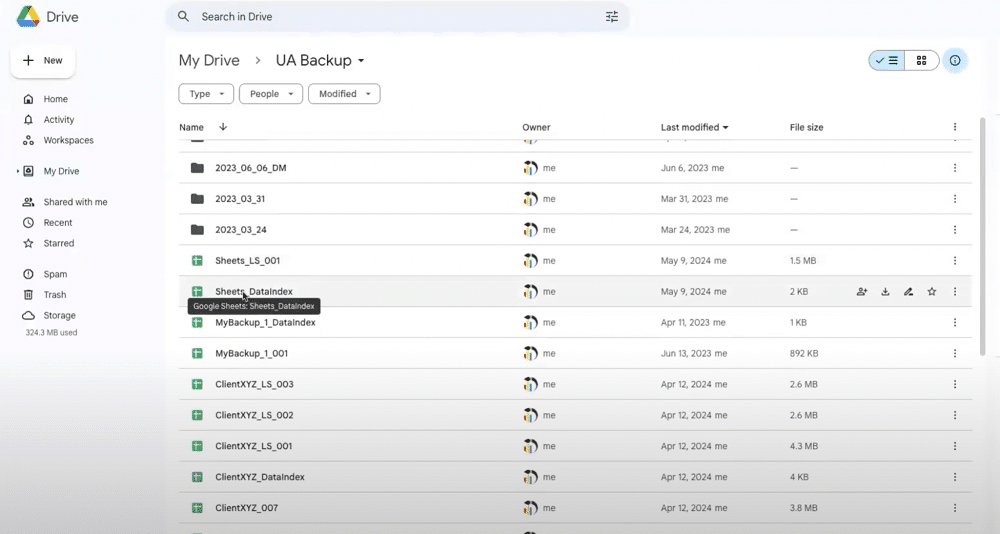Open more actions for ClientXYZ_LS_003
Image resolution: width=1000 pixels, height=534 pixels.
(x=955, y=384)
